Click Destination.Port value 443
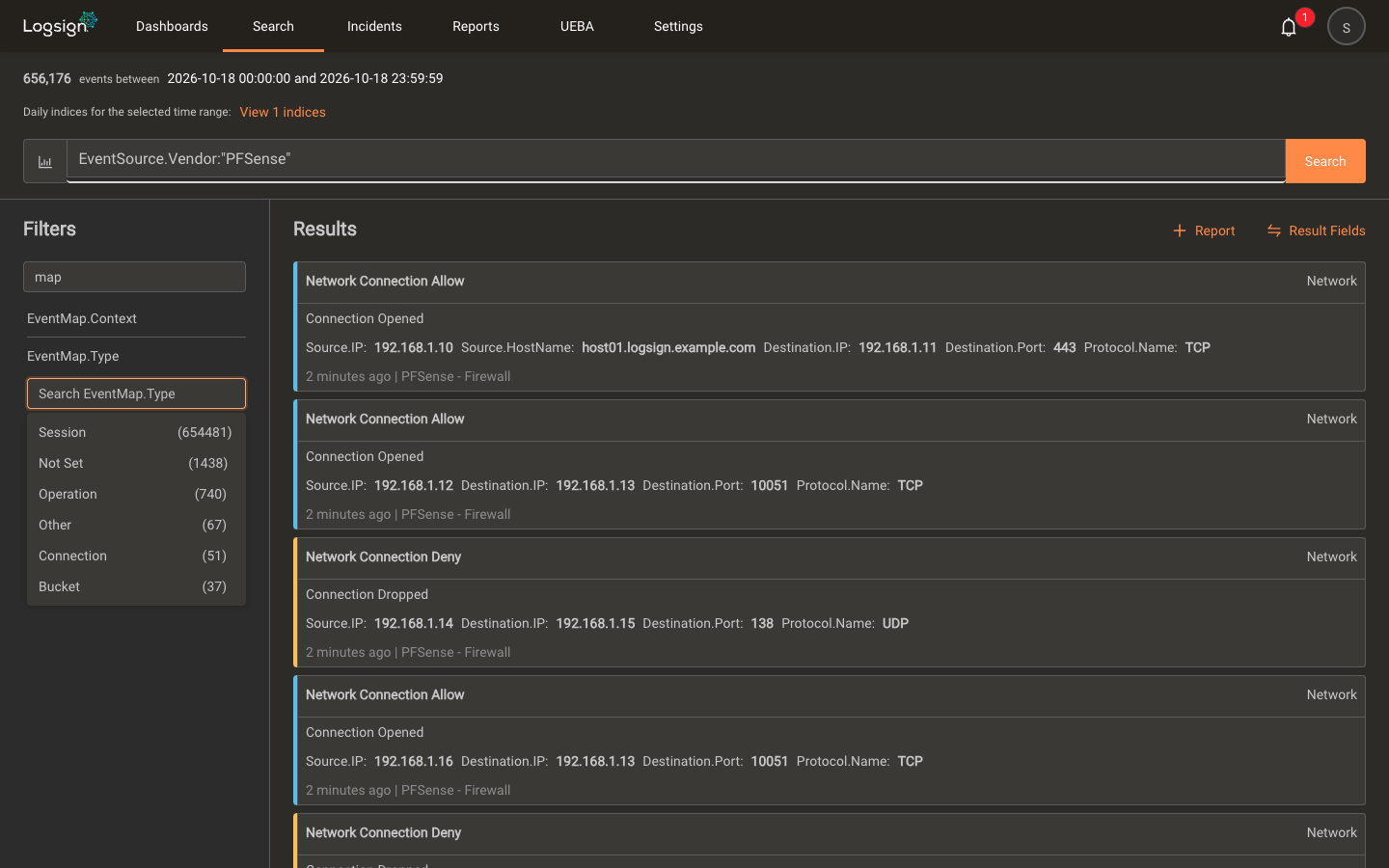This screenshot has width=1389, height=868. (1065, 347)
